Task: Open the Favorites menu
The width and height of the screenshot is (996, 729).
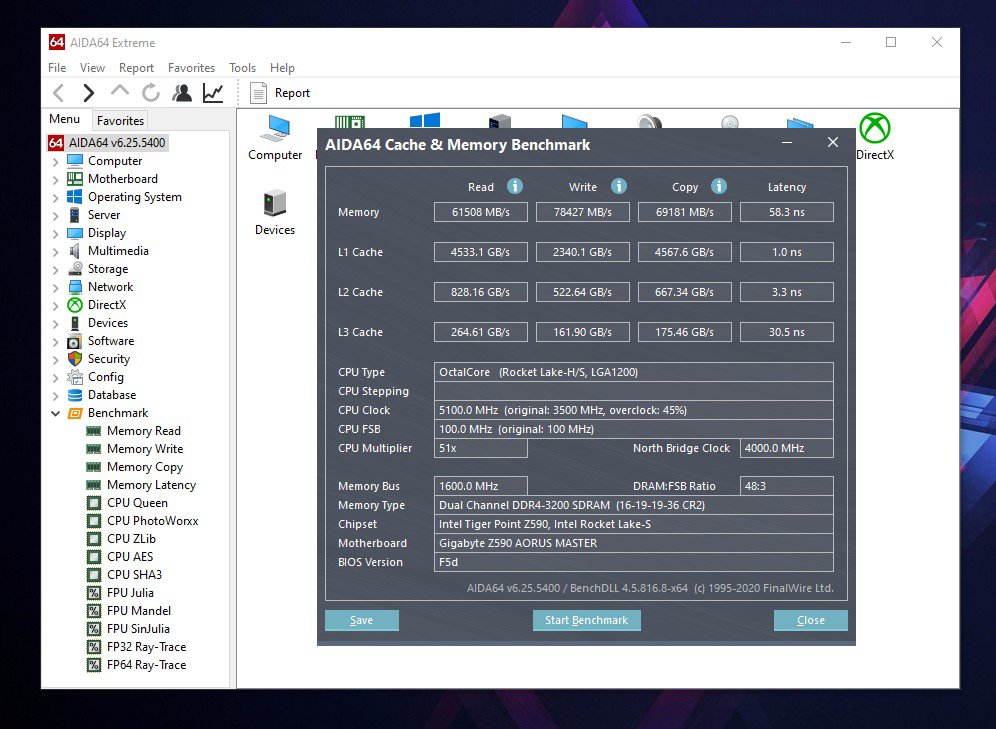Action: 191,67
